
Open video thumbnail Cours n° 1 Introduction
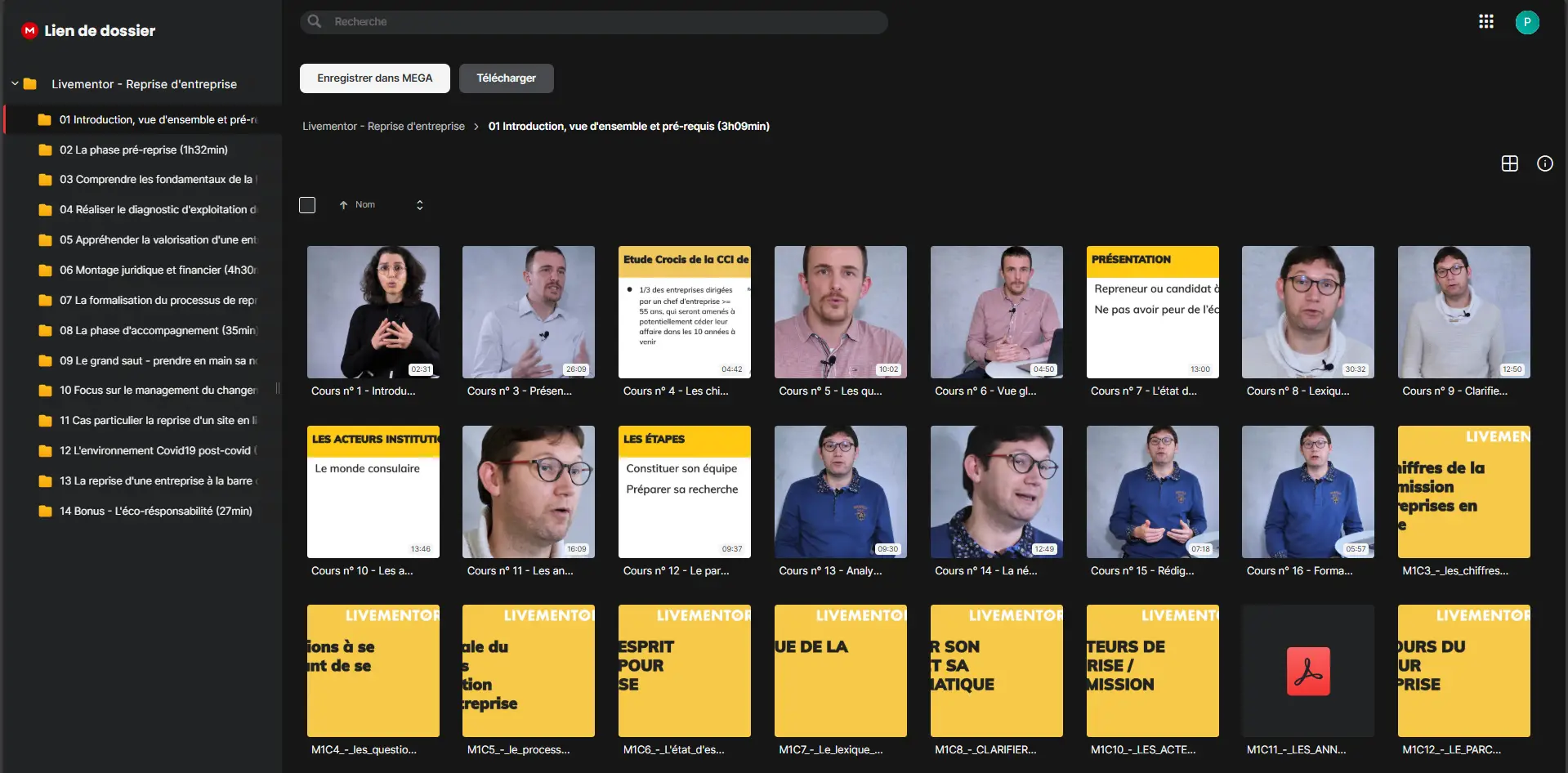pyautogui.click(x=373, y=312)
